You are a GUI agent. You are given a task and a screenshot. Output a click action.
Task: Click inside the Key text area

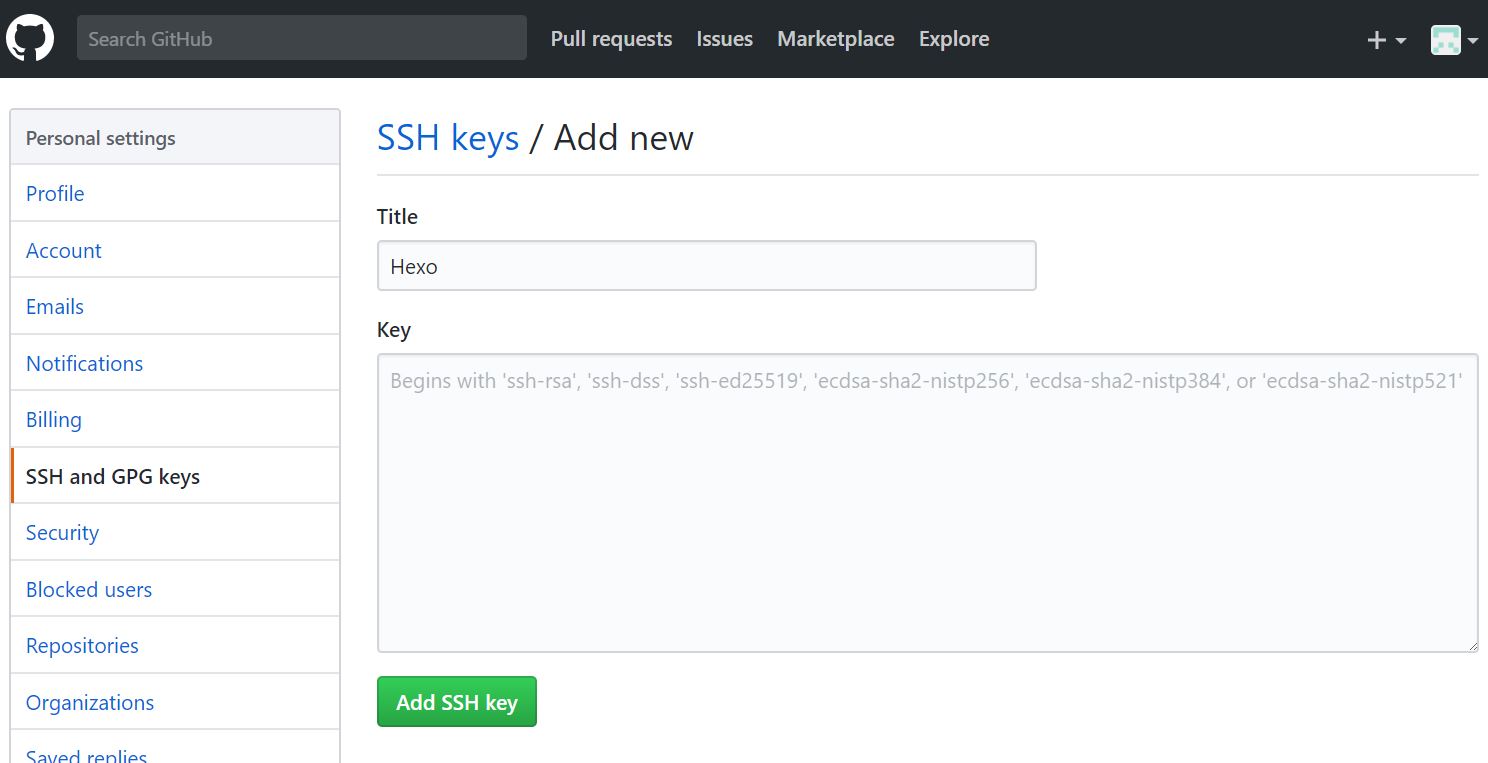[x=927, y=503]
